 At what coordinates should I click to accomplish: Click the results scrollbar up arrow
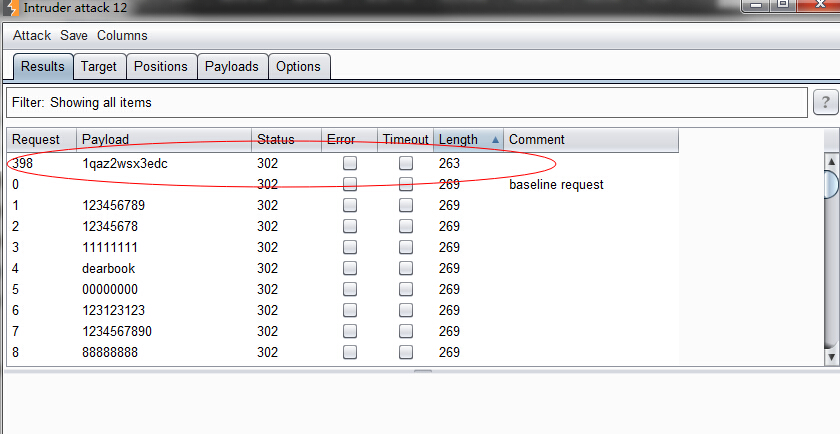click(831, 161)
